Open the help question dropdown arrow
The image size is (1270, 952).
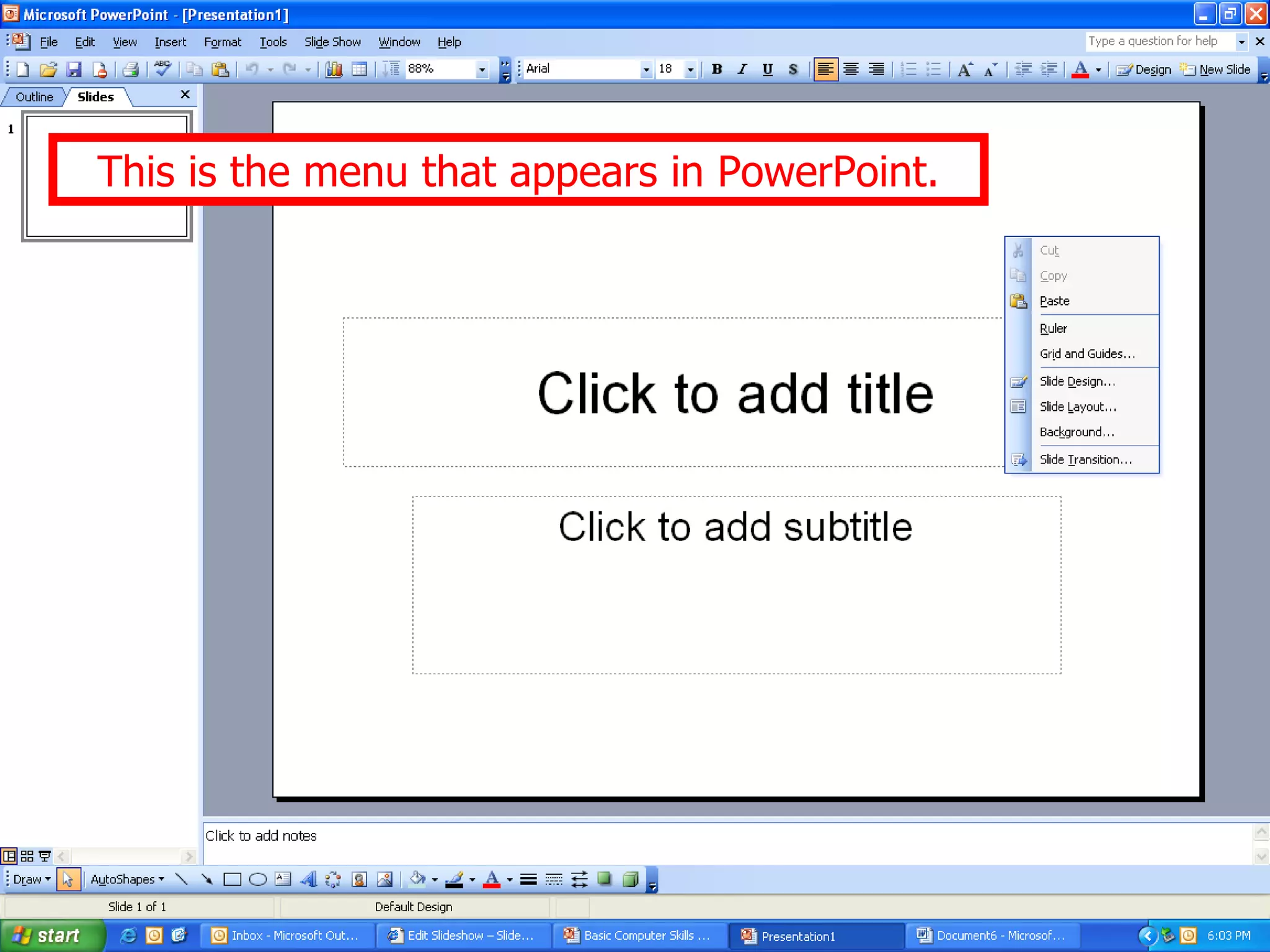pyautogui.click(x=1241, y=42)
